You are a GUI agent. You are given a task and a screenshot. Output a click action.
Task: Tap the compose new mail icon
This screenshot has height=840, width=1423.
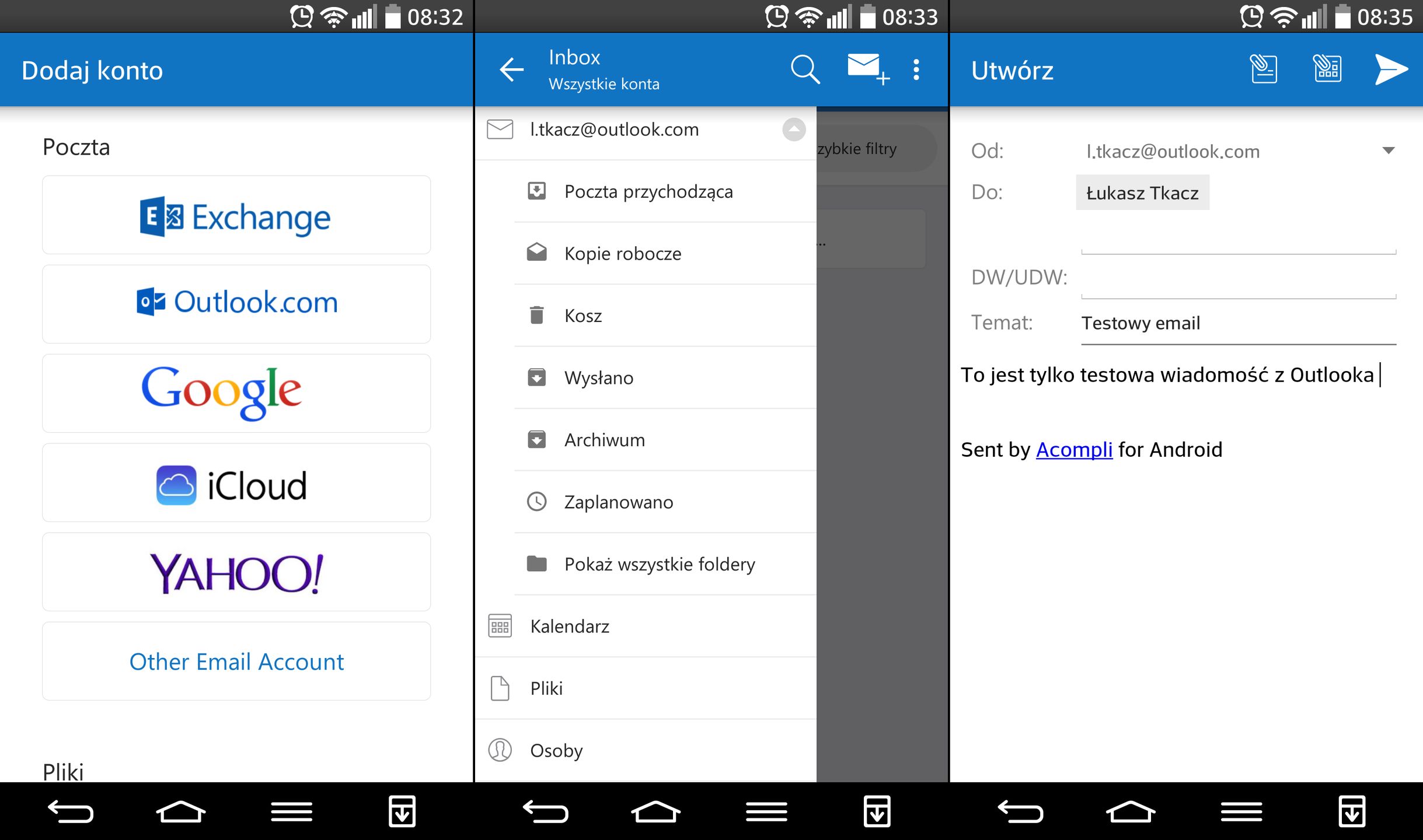point(867,69)
